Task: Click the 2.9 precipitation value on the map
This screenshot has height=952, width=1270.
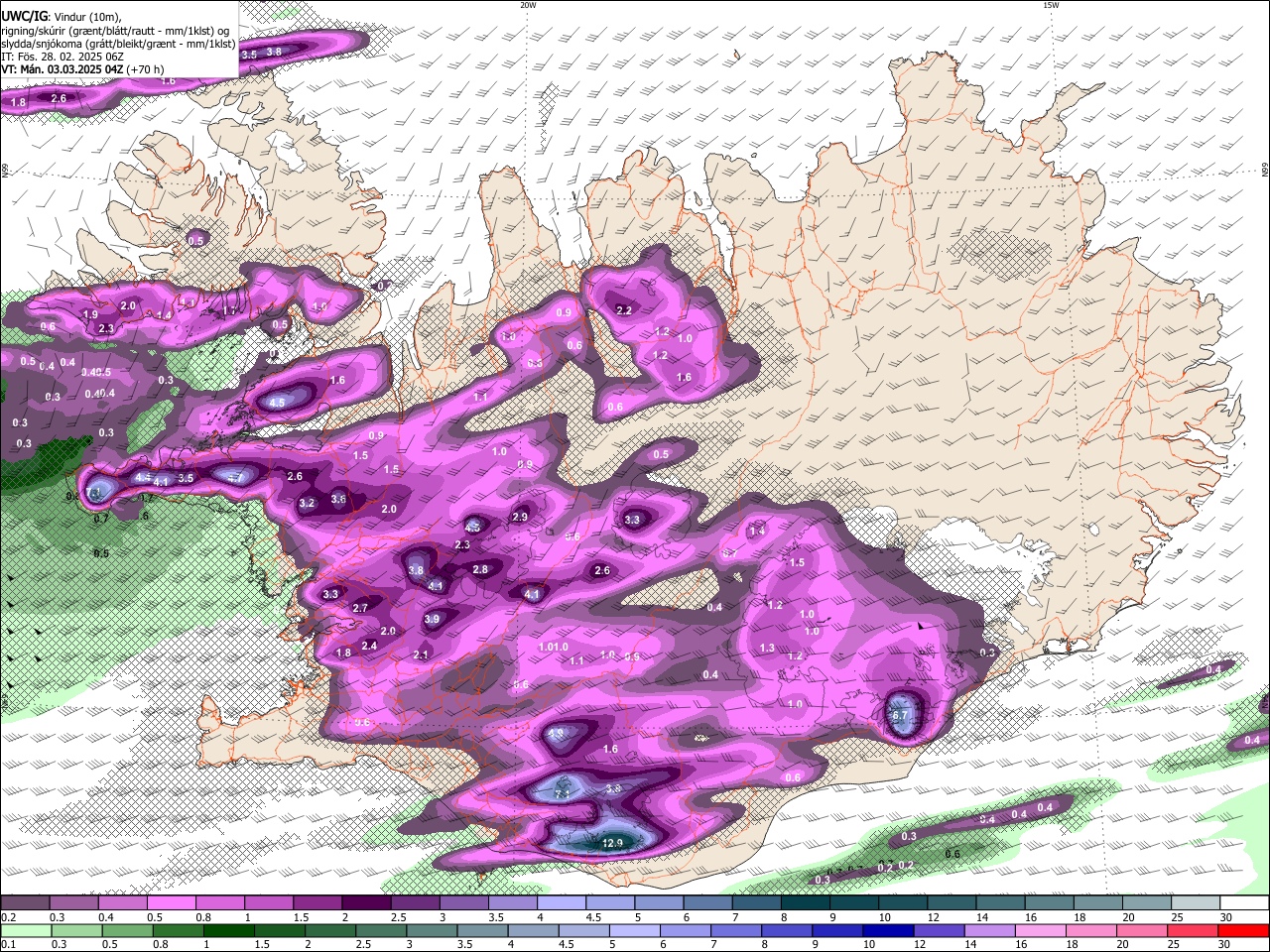Action: pyautogui.click(x=520, y=517)
